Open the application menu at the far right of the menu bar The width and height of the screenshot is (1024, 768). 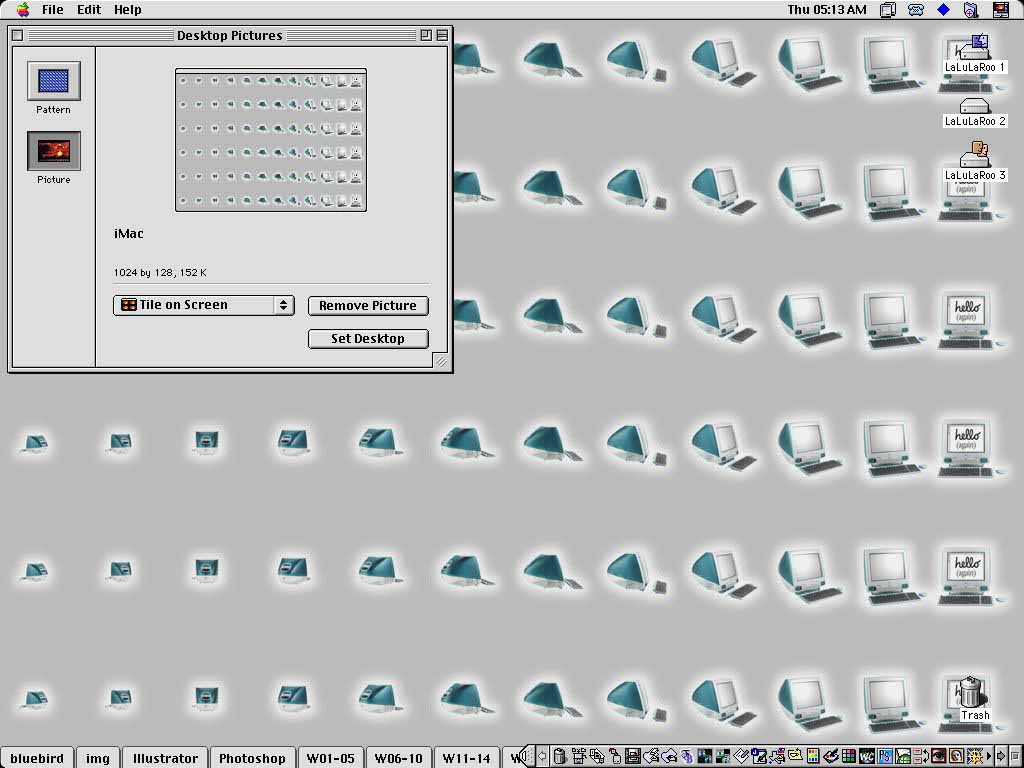coord(1000,9)
